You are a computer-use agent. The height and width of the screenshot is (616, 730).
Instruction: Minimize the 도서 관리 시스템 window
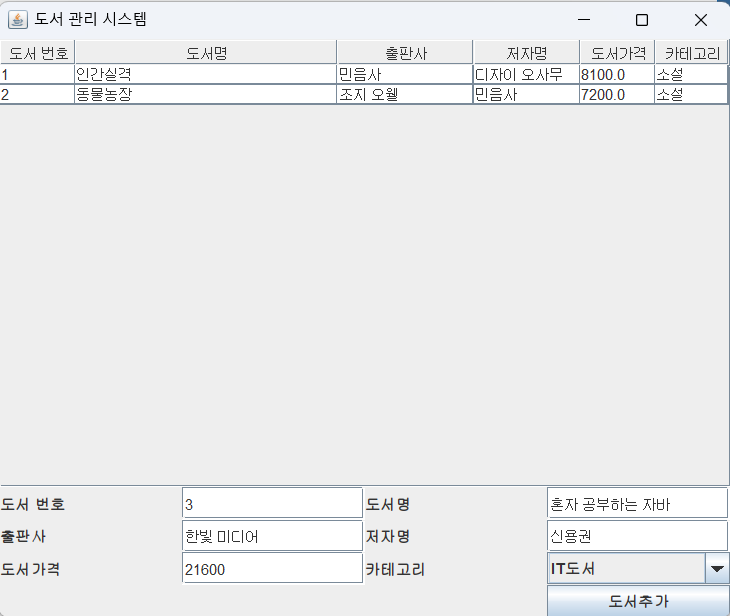pos(584,20)
